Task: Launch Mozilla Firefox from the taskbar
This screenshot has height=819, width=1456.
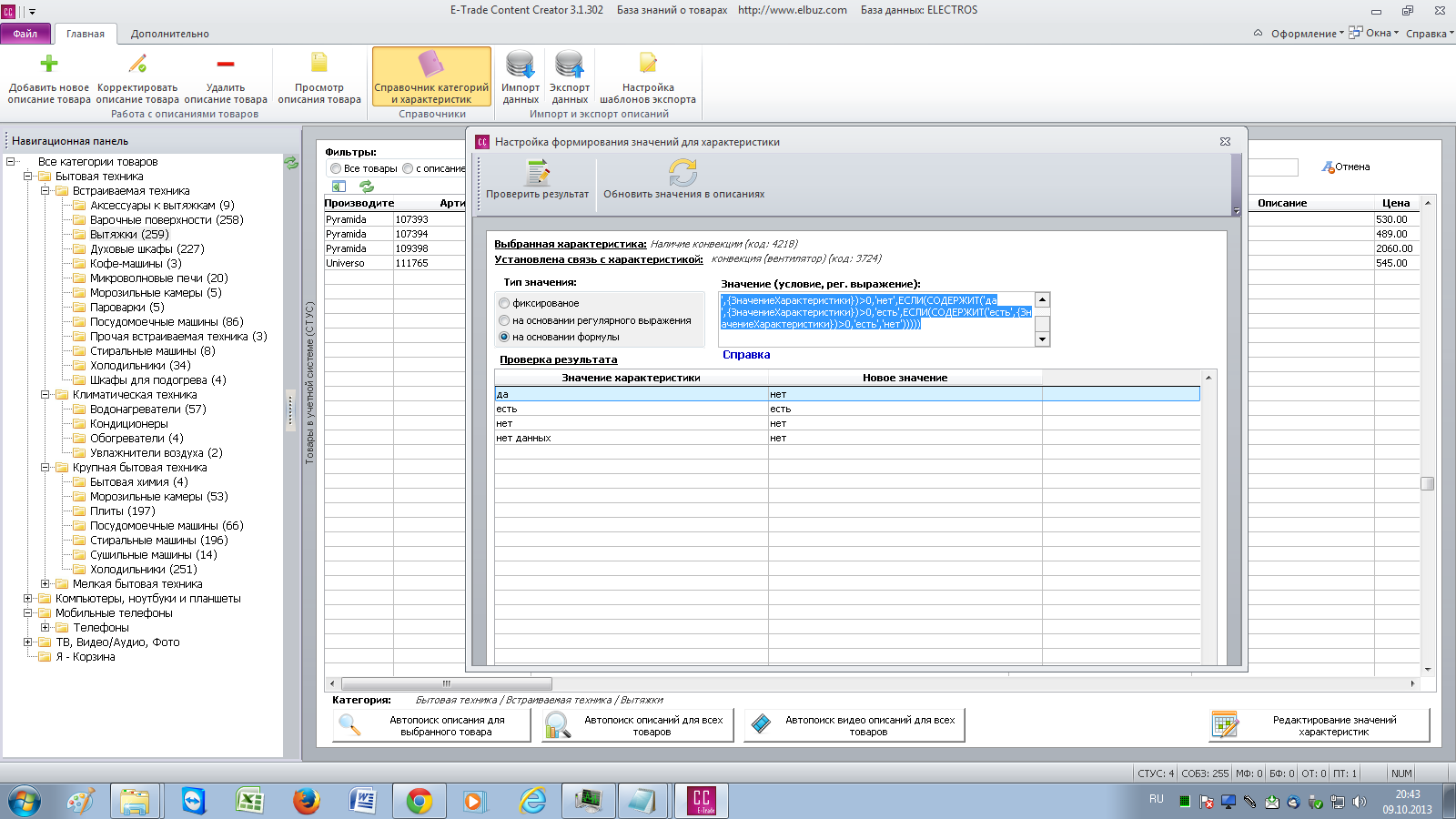Action: [x=307, y=801]
